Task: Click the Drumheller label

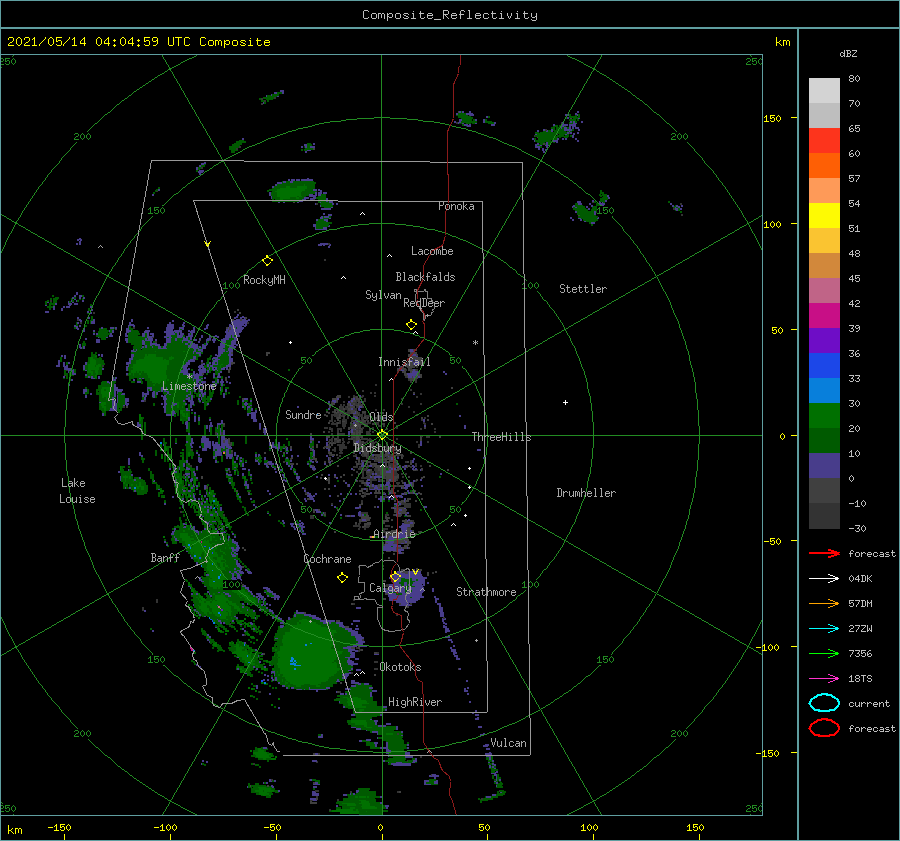Action: click(586, 493)
